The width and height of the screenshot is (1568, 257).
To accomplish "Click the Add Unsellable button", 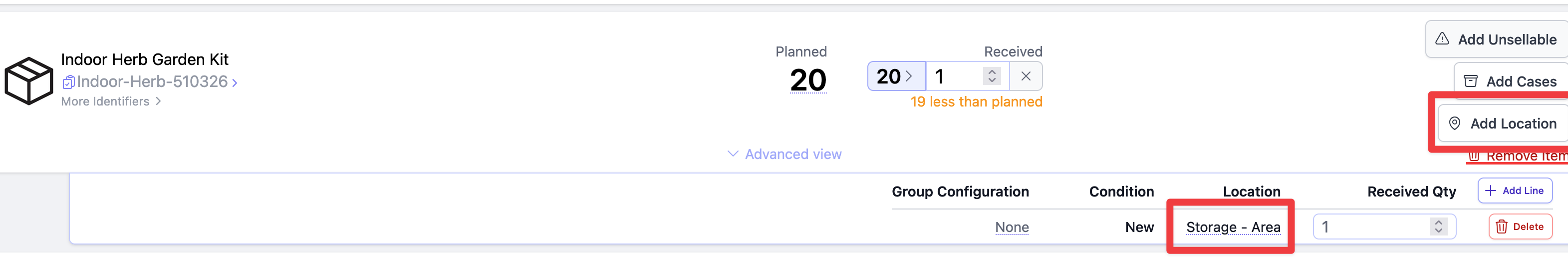I will coord(1498,39).
